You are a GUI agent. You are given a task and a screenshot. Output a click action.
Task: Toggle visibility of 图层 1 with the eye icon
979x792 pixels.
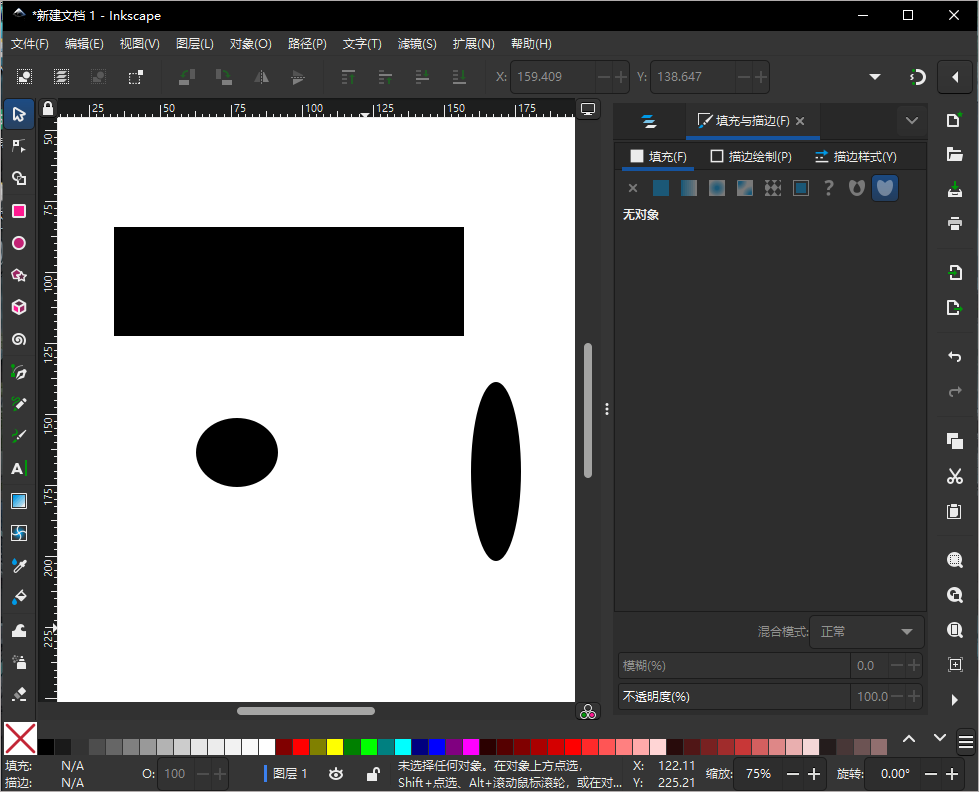[x=335, y=773]
